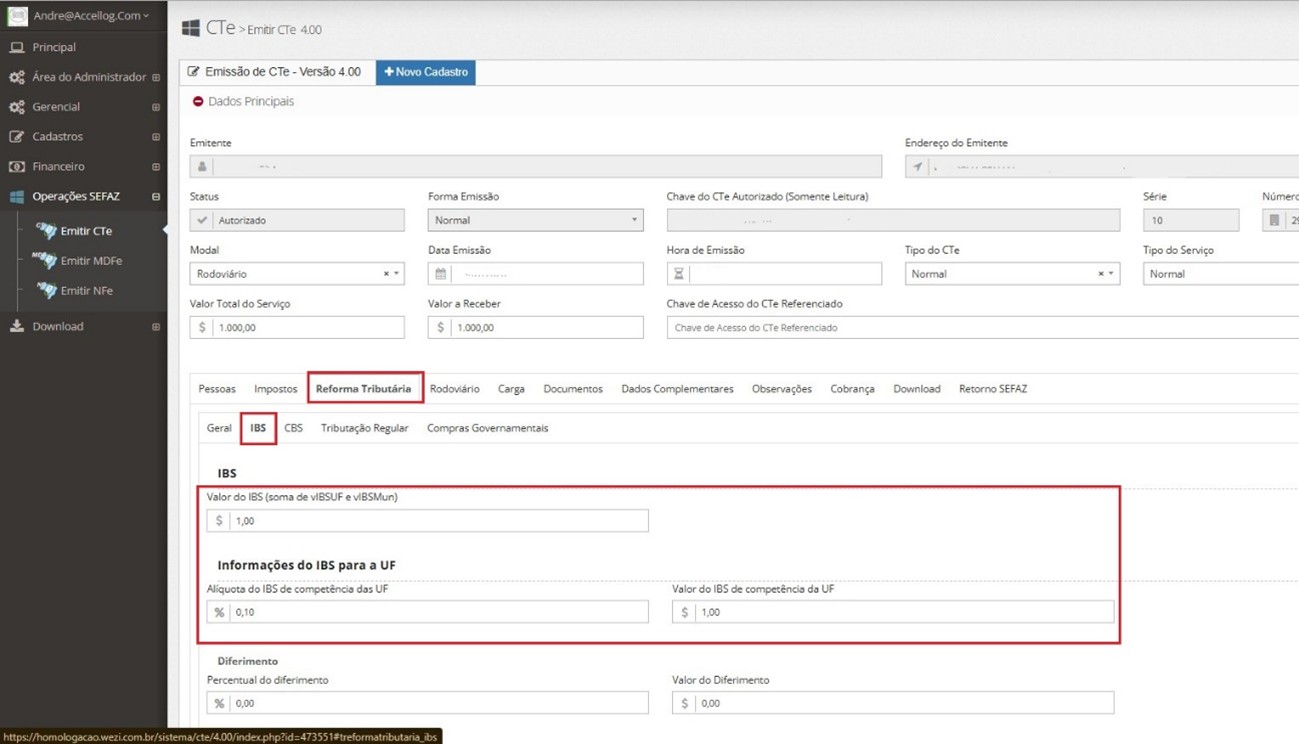1299x744 pixels.
Task: Click the Gerencial gears icon
Action: point(17,107)
